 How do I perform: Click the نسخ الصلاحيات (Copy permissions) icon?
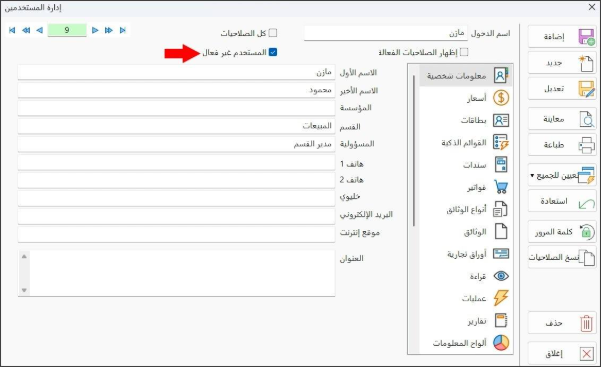click(x=587, y=257)
